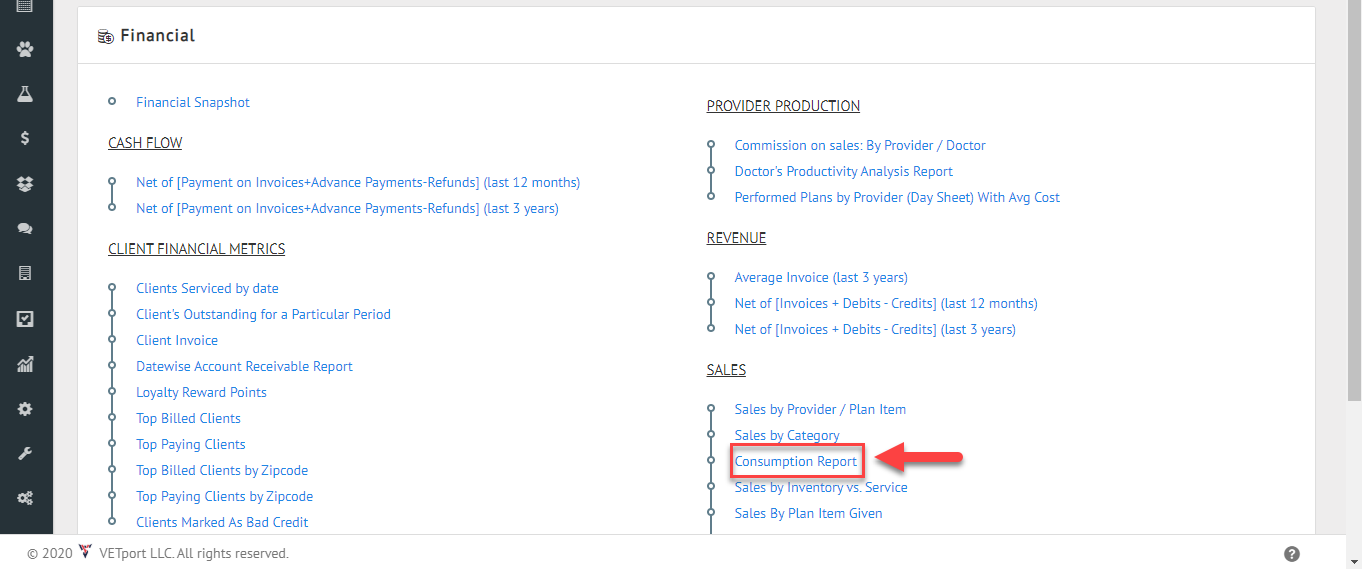Open Sales By Plan Item Given
Image resolution: width=1362 pixels, height=569 pixels.
[808, 513]
